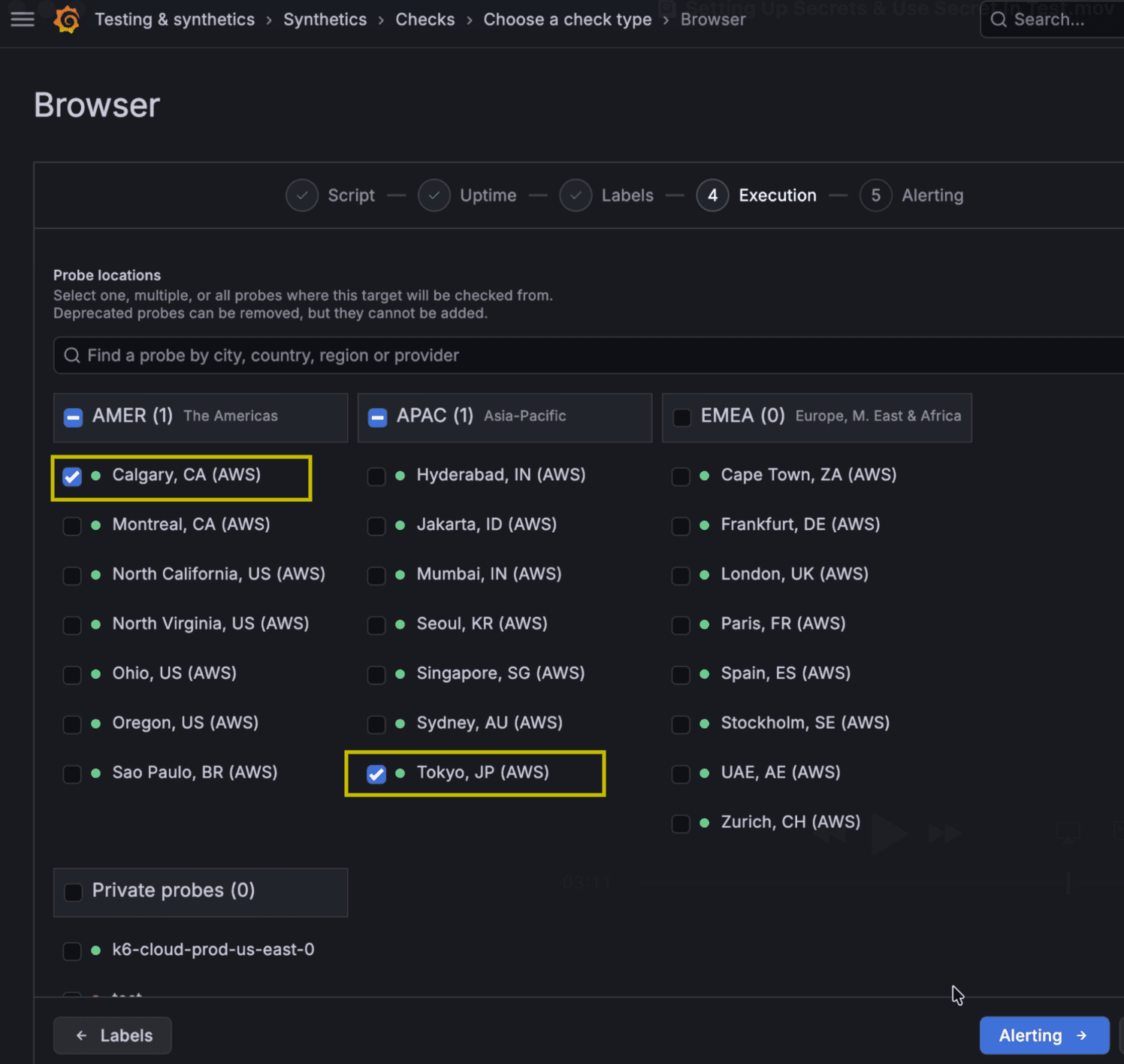Open the navigation hamburger menu
This screenshot has height=1064, width=1124.
point(22,20)
